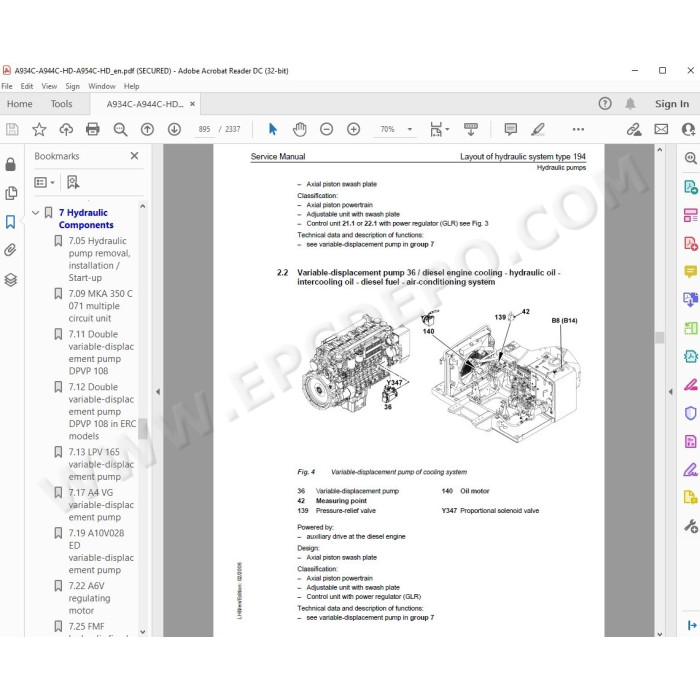
Task: Switch to the Tools tab
Action: (61, 104)
